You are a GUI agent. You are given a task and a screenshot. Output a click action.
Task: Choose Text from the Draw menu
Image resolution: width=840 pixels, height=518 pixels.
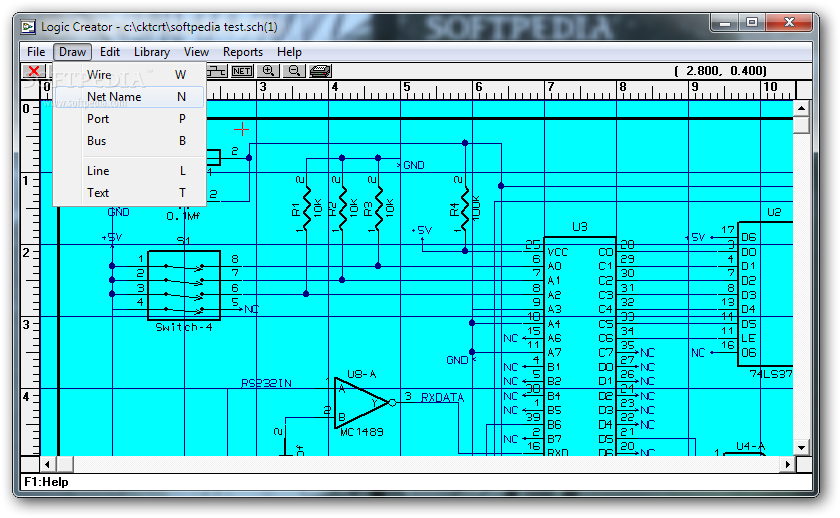pyautogui.click(x=130, y=193)
